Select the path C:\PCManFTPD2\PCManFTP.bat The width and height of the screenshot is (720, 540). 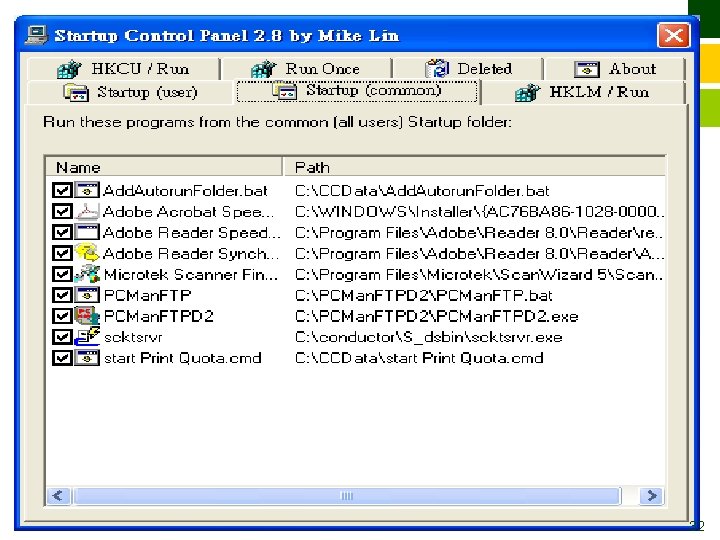tap(423, 295)
